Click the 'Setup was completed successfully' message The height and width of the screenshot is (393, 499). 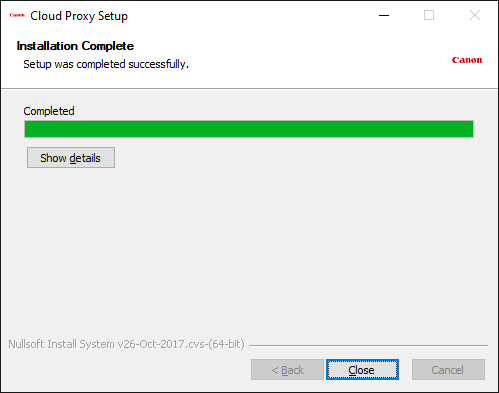pyautogui.click(x=106, y=64)
